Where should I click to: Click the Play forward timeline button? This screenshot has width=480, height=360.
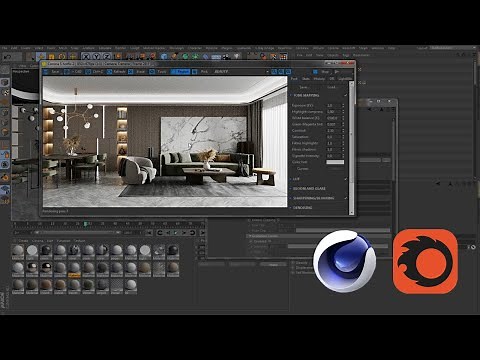coord(176,233)
